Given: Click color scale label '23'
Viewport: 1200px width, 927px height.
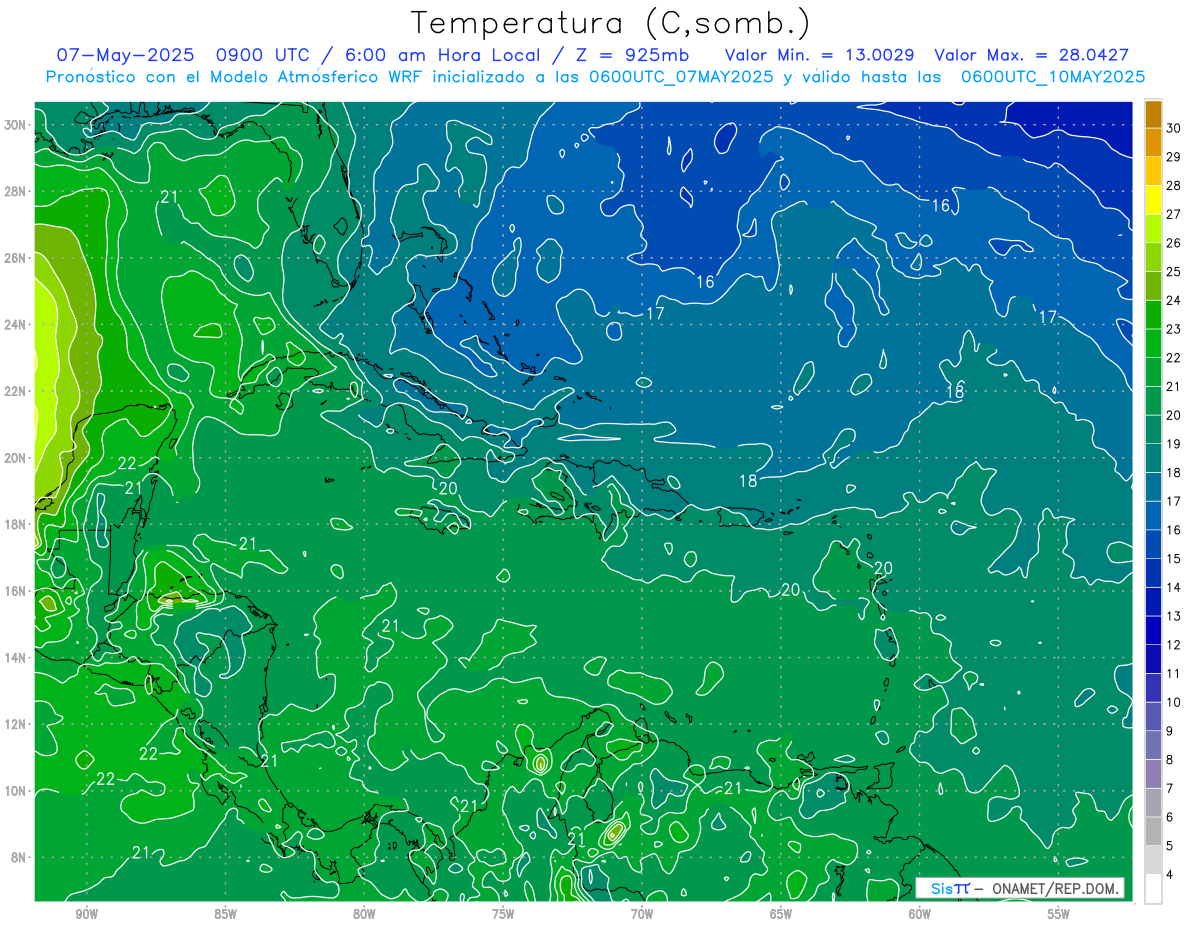Looking at the screenshot, I should tap(1174, 328).
